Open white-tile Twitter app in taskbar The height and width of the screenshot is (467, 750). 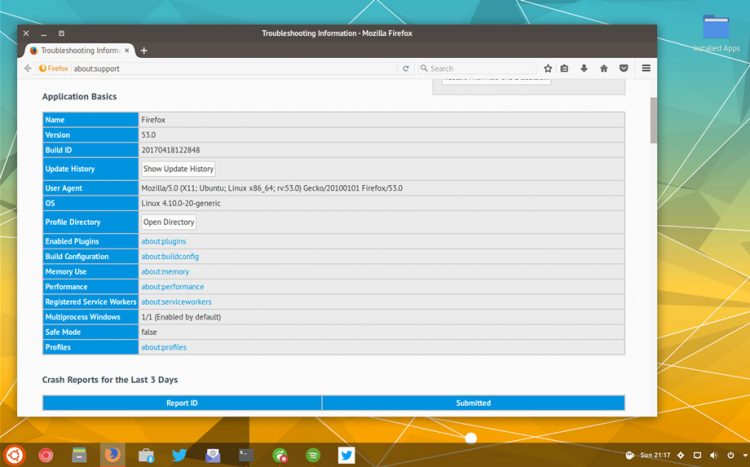click(x=347, y=455)
